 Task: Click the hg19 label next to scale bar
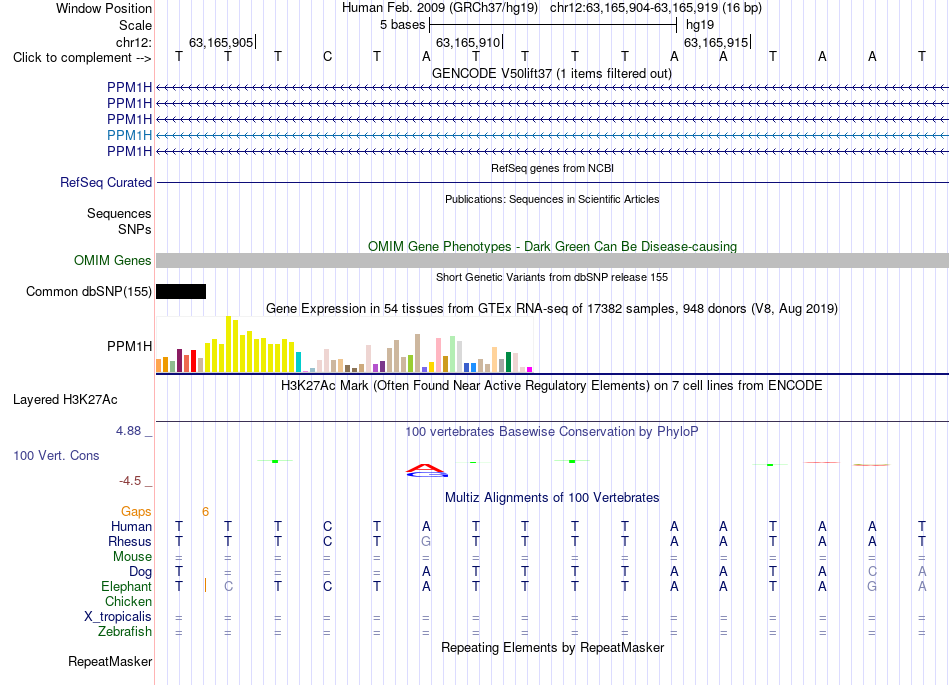click(700, 25)
